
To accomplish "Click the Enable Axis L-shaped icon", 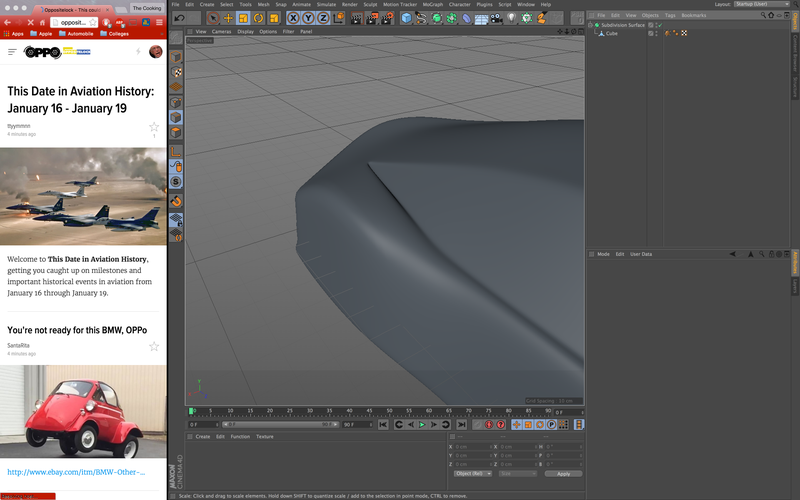I will [x=176, y=152].
